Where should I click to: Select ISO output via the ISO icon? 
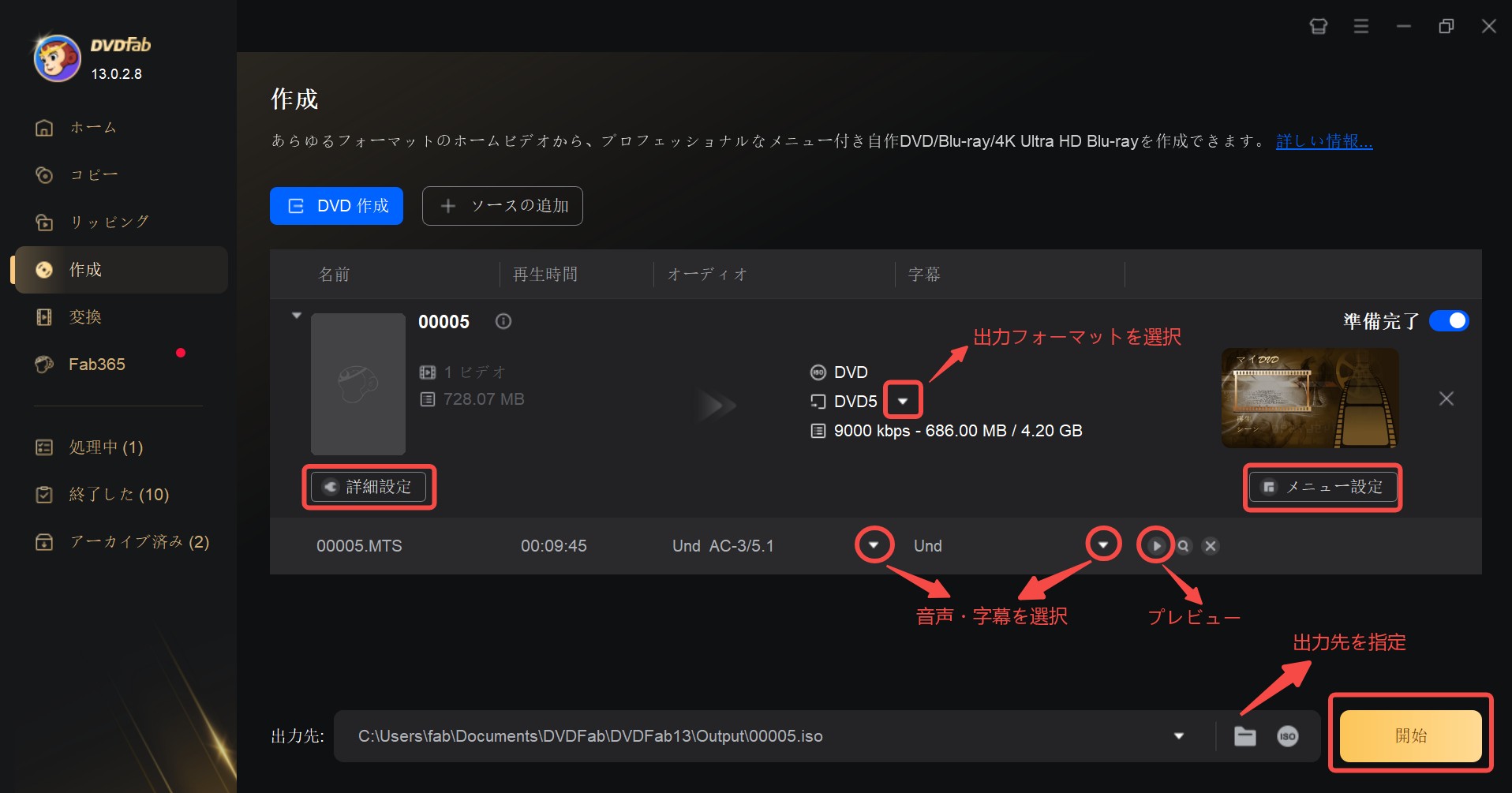1288,736
